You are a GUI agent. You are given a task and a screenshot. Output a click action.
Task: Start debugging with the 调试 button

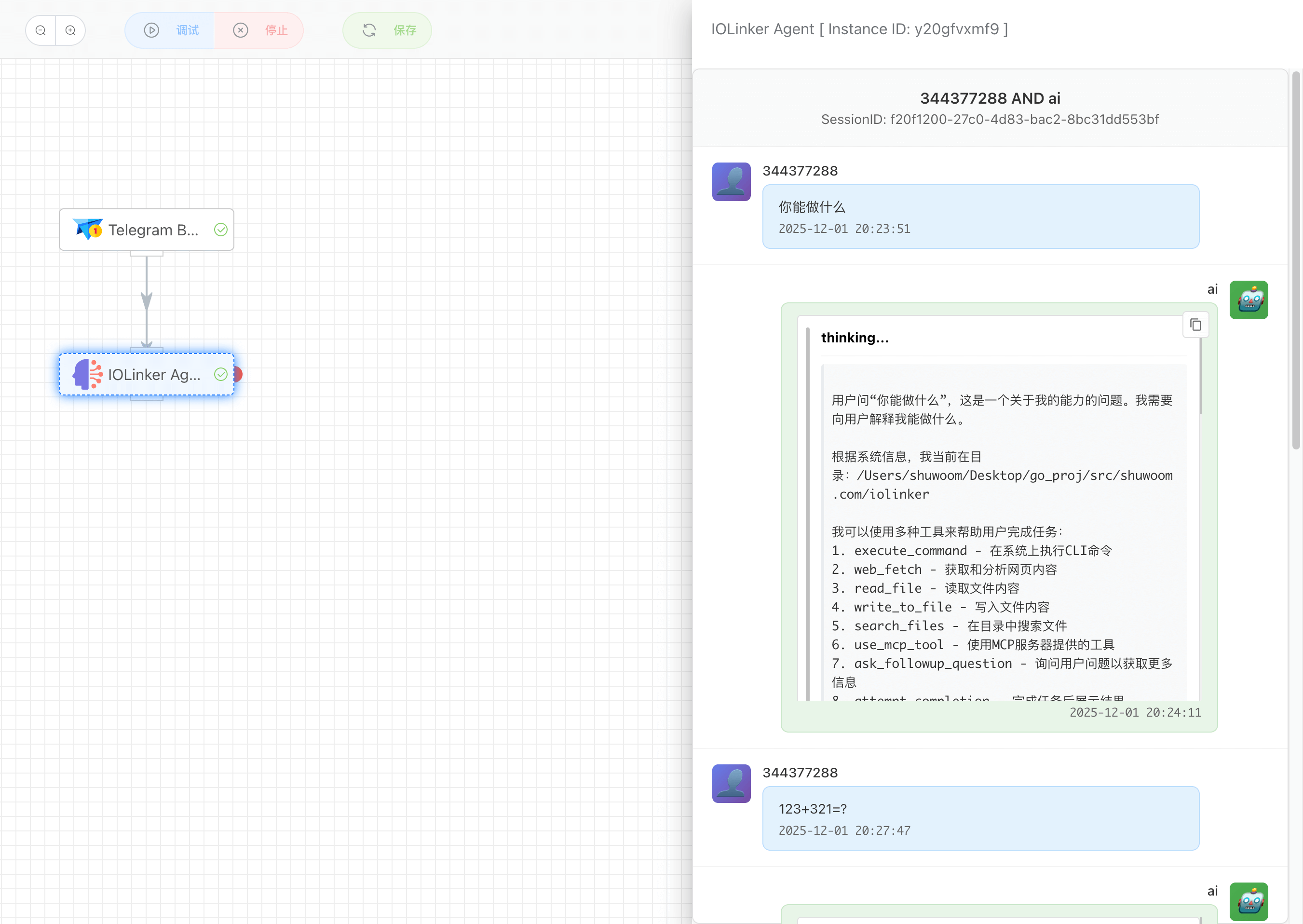pyautogui.click(x=171, y=30)
